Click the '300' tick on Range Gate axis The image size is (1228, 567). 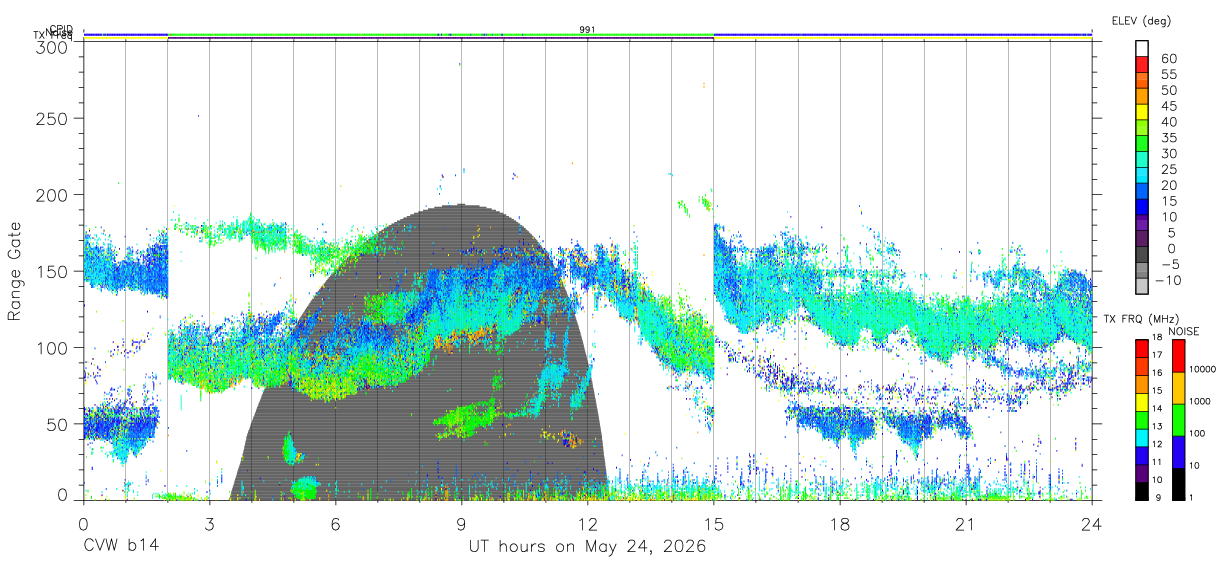(52, 47)
